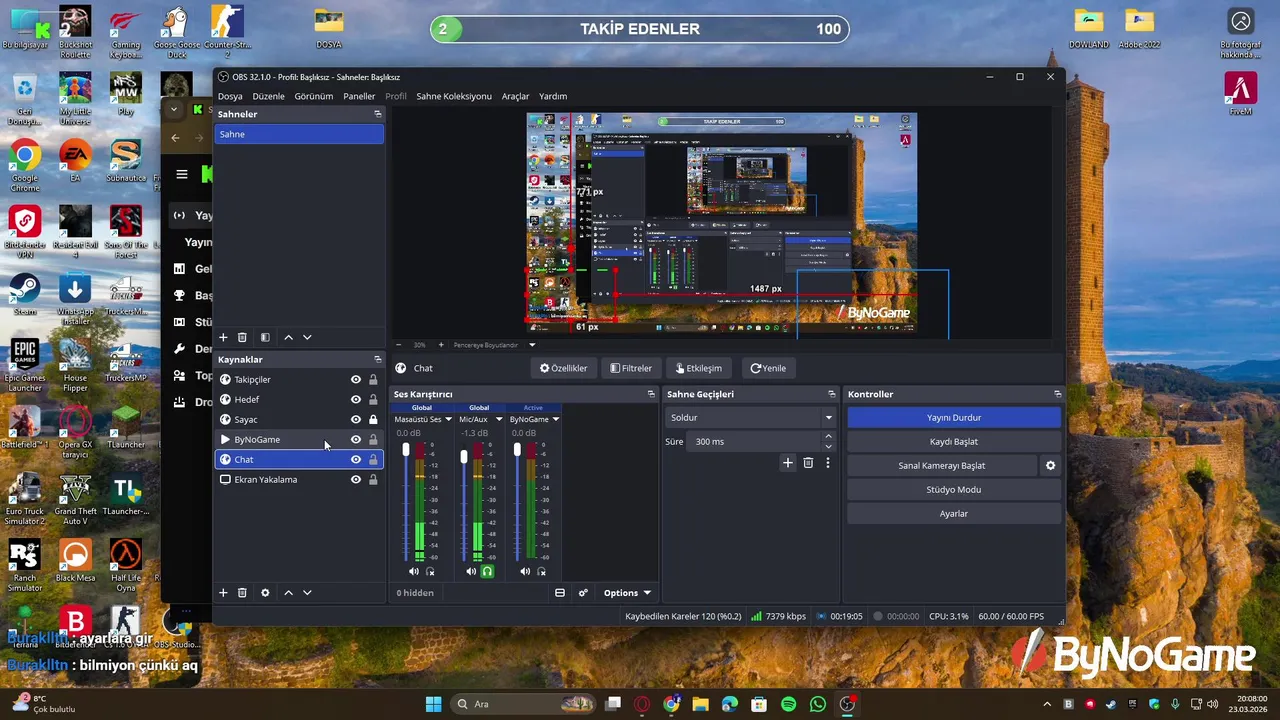This screenshot has width=1280, height=720.
Task: Open Özellikler for Chat source
Action: (564, 368)
